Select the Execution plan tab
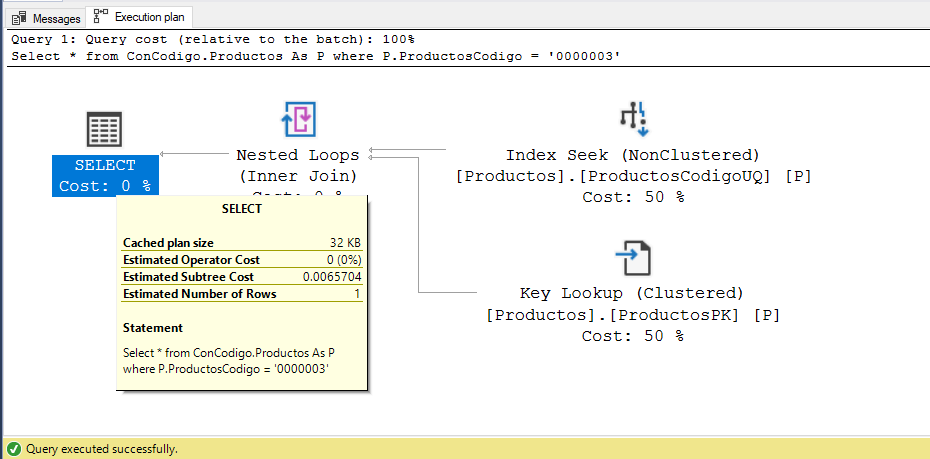 [x=139, y=17]
